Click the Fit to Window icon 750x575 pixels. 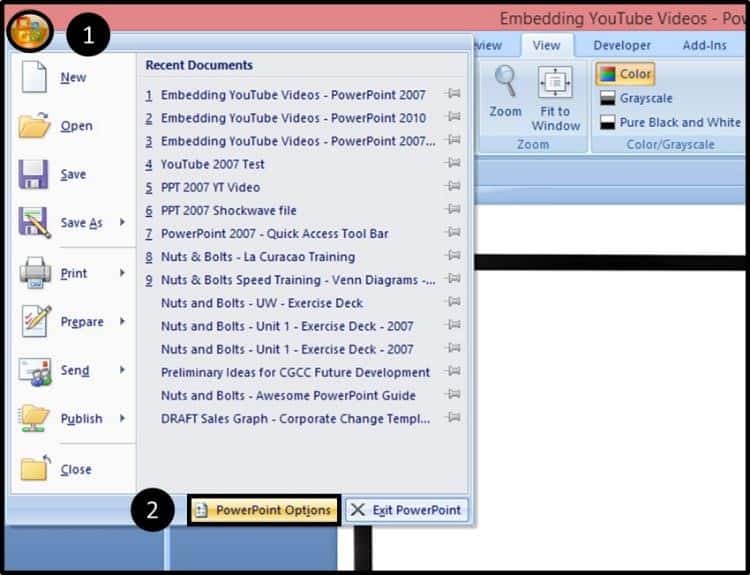[x=555, y=82]
